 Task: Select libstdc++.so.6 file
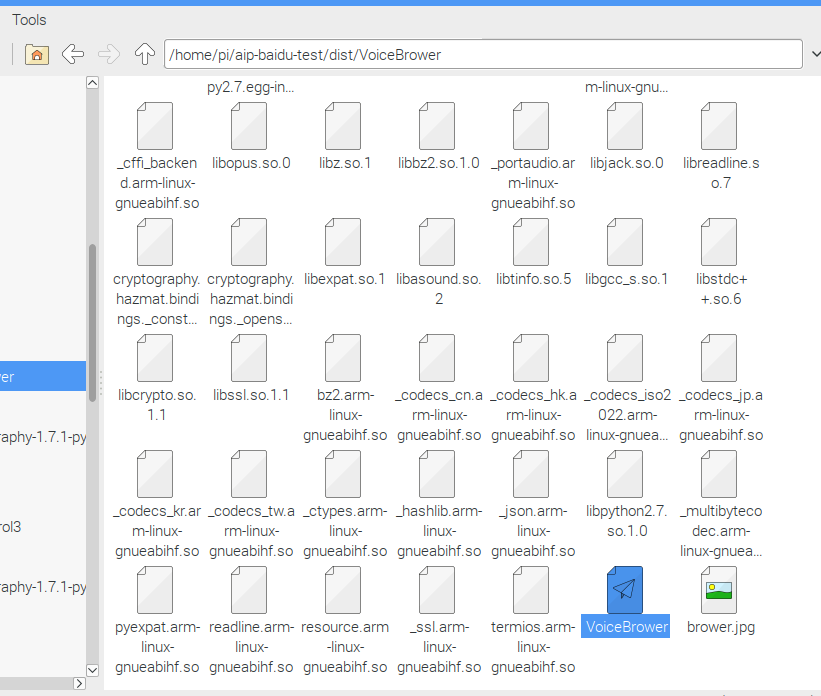coord(720,263)
